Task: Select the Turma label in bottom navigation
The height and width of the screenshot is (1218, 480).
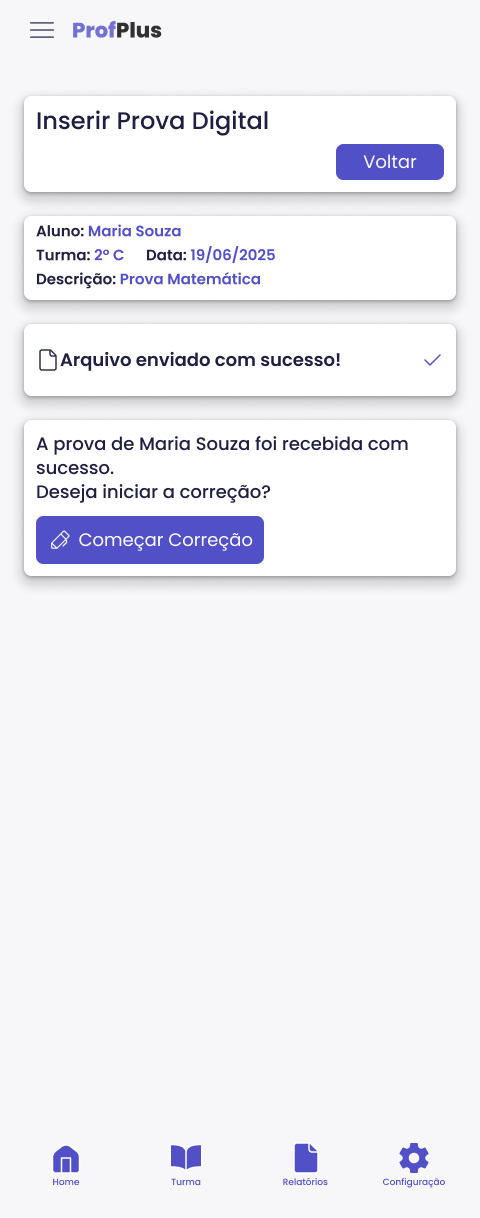Action: (x=186, y=1182)
